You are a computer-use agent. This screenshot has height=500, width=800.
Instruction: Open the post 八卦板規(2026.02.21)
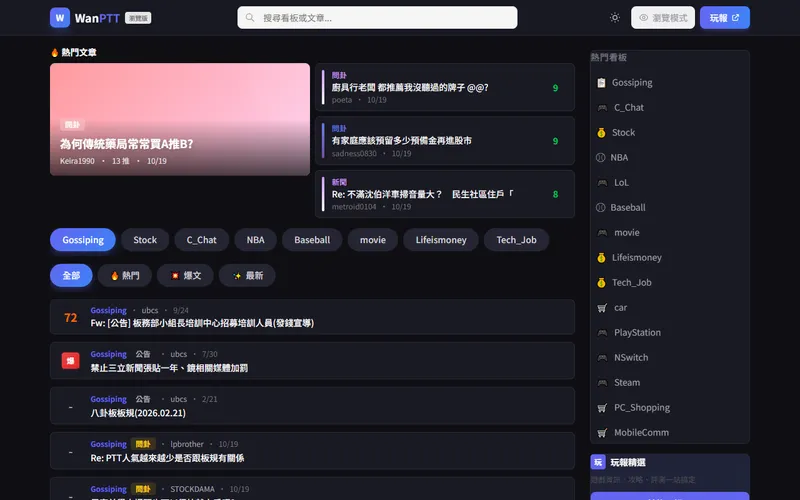tap(312, 406)
